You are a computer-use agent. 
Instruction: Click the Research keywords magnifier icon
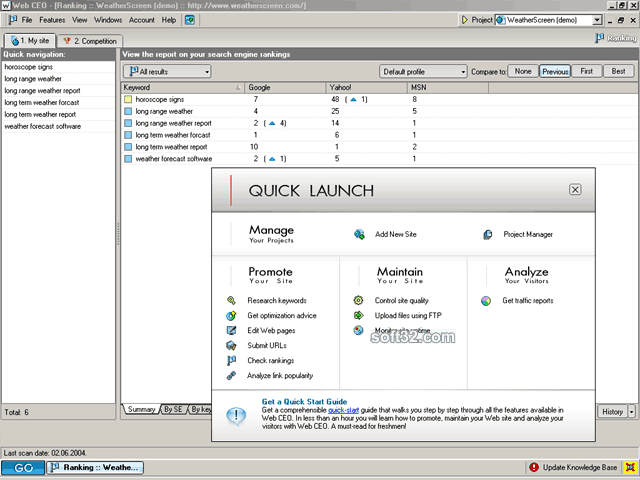[x=231, y=300]
